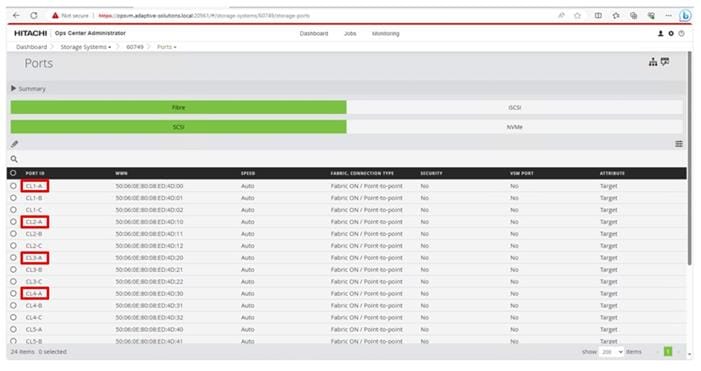701x371 pixels.
Task: Select the radio for port CL2-A
Action: (13, 222)
